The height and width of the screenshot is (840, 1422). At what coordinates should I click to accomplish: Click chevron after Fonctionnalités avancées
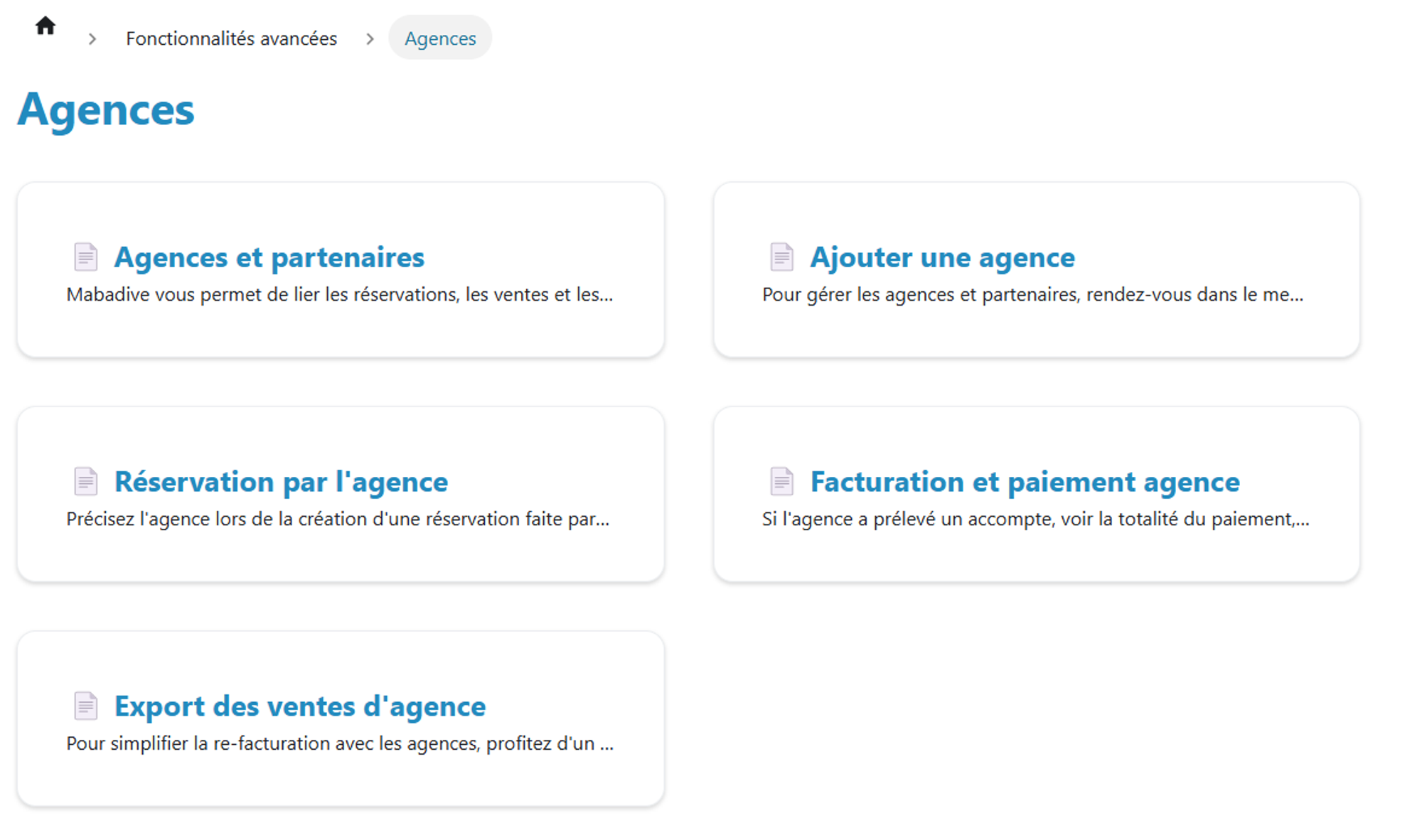370,39
